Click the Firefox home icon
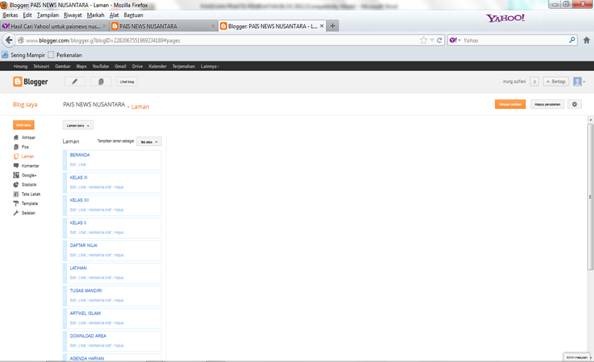This screenshot has height=362, width=594. click(x=586, y=40)
